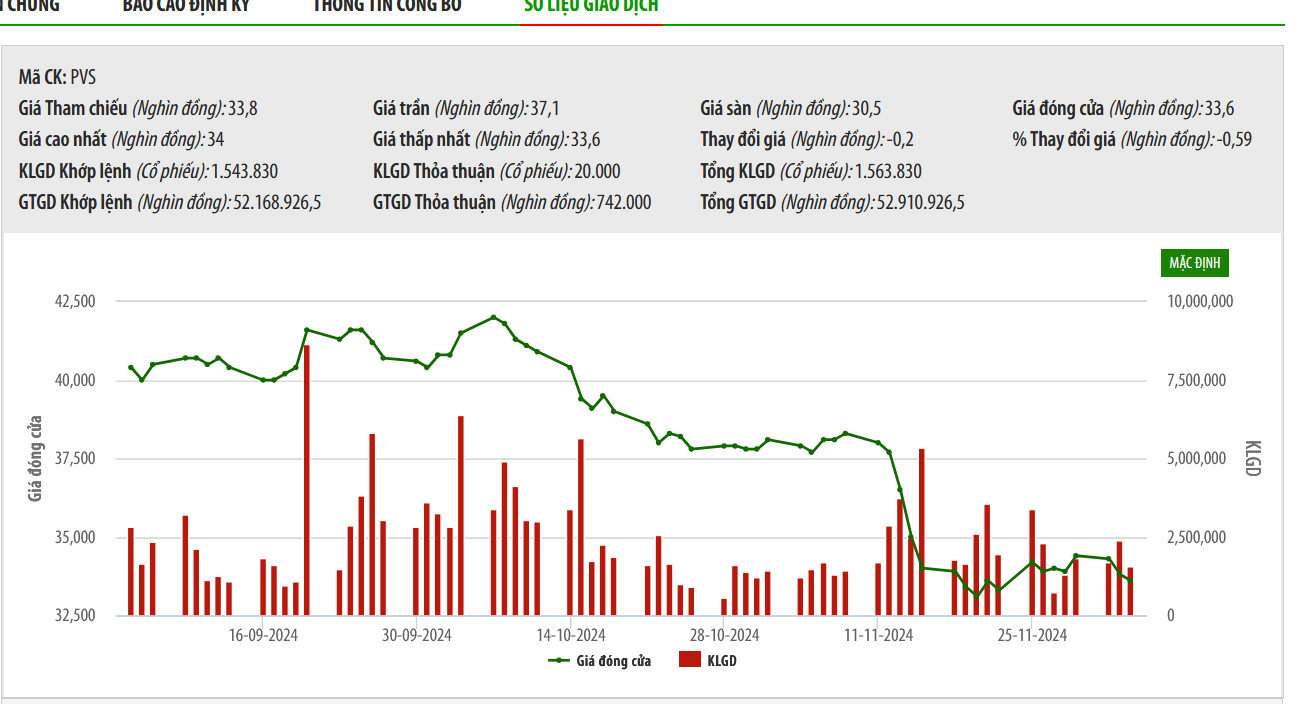This screenshot has width=1291, height=704.
Task: Click the highest point of the green price line
Action: [x=493, y=317]
